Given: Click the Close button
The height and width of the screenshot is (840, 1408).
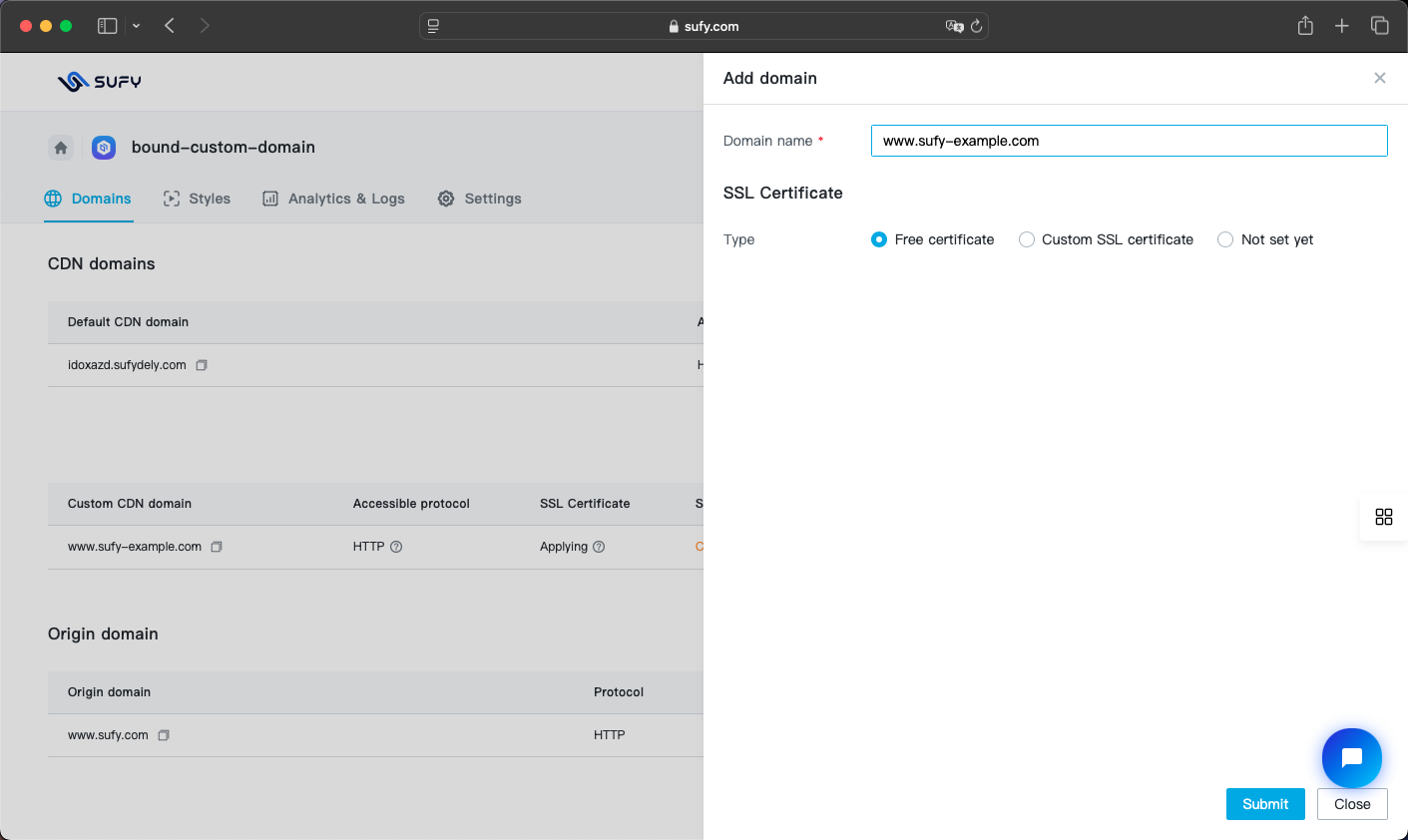Looking at the screenshot, I should coord(1352,804).
